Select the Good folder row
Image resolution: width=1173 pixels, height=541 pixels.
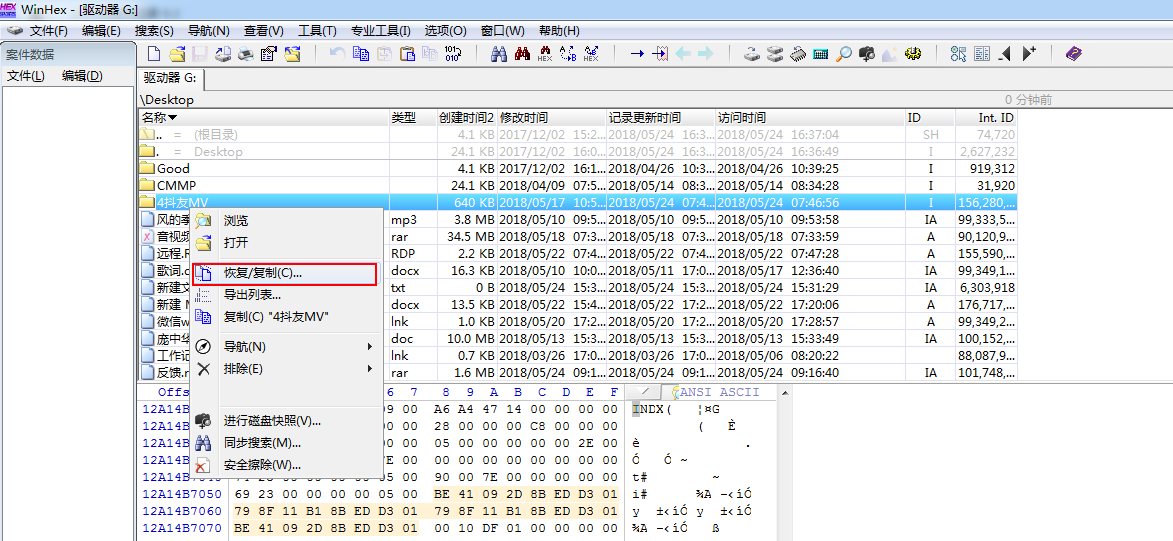tap(578, 168)
